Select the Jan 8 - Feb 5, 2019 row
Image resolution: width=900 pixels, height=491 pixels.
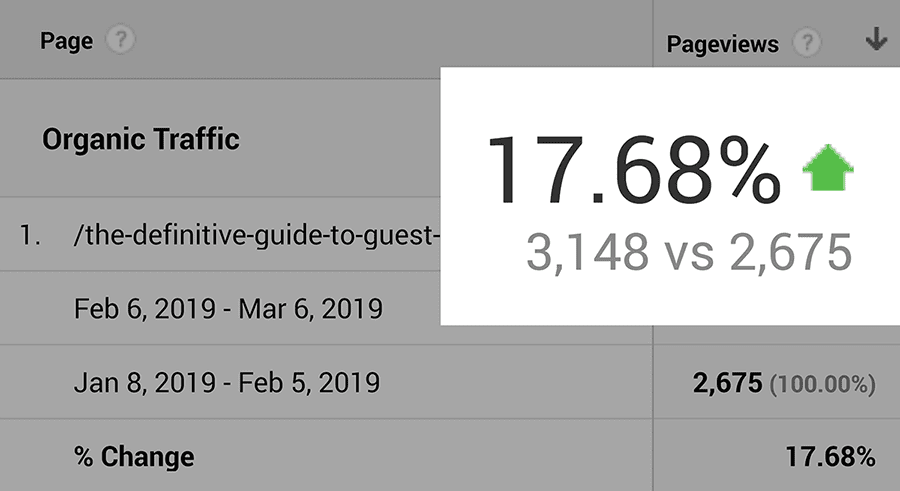coord(227,382)
